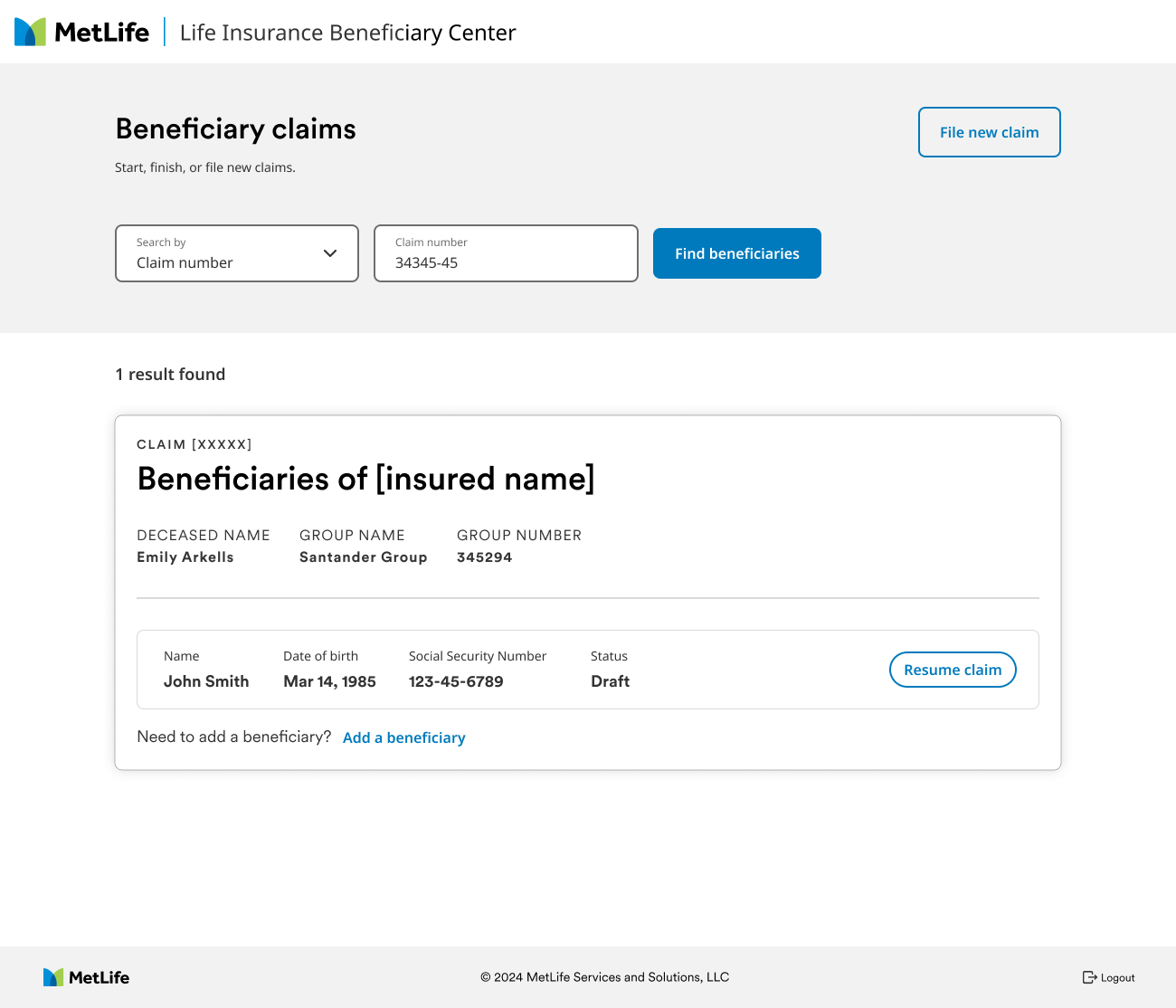The width and height of the screenshot is (1176, 1008).
Task: Click Social Security Number 123-45-6789
Action: pos(456,681)
